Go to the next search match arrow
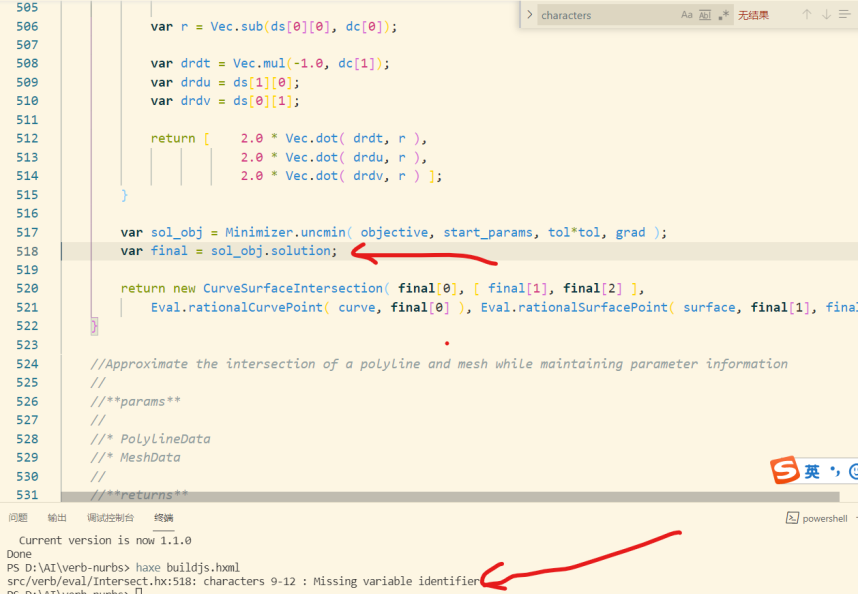This screenshot has height=594, width=858. click(827, 14)
